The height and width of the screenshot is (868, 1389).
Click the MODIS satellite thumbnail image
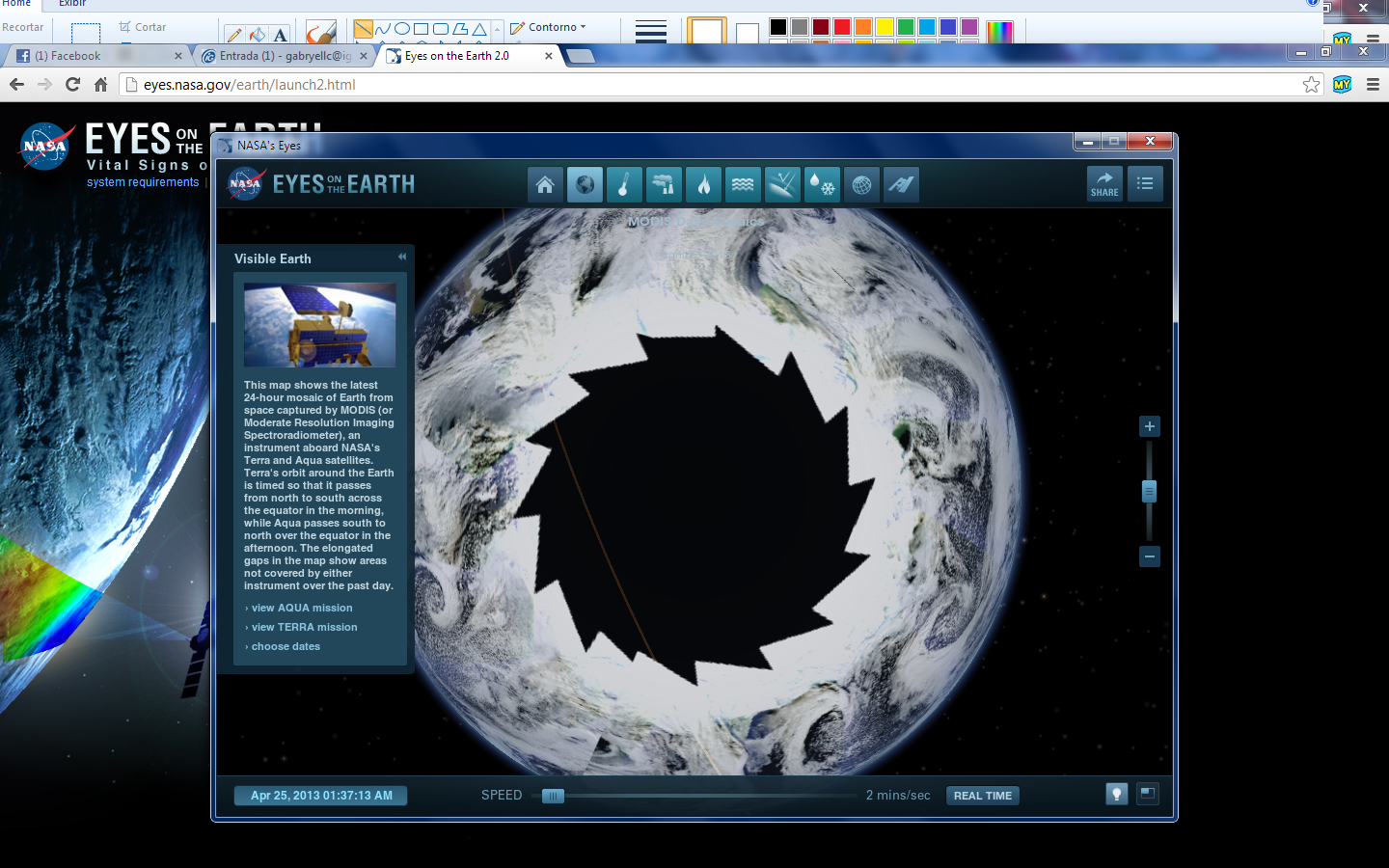click(x=319, y=324)
